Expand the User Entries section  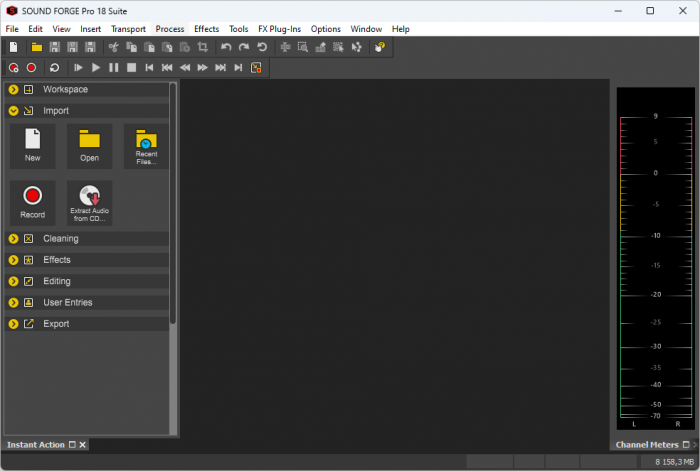click(14, 302)
